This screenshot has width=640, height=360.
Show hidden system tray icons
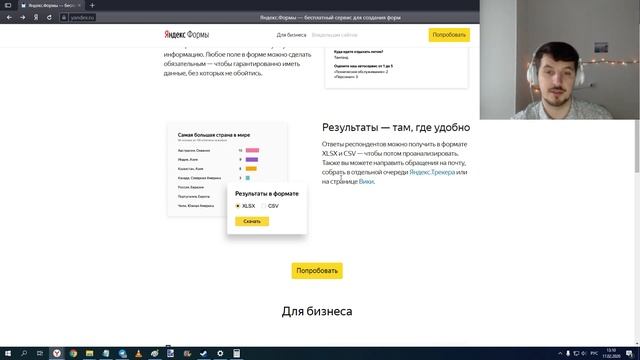click(x=560, y=353)
